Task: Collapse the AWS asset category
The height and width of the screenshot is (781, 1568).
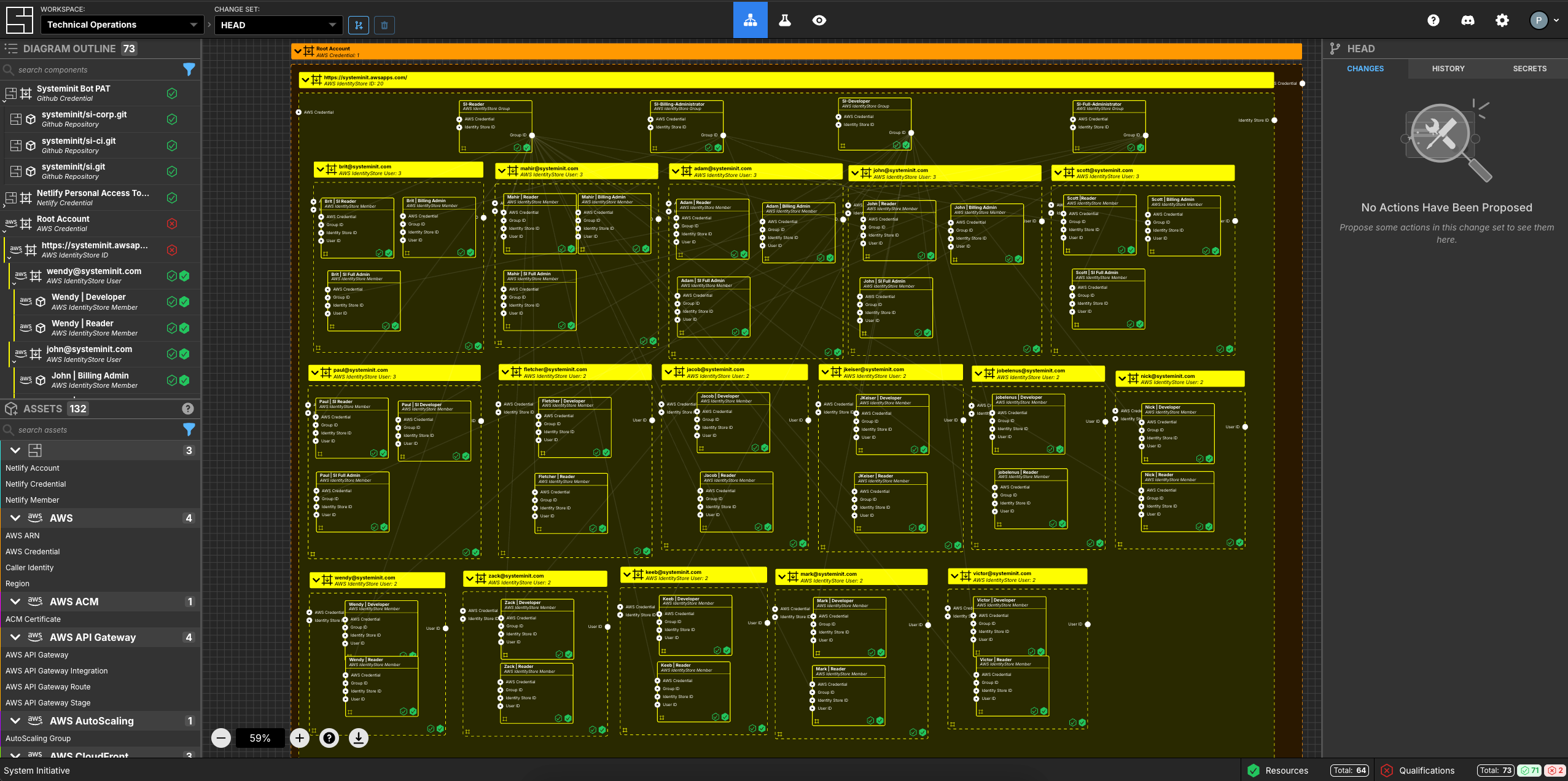Action: pyautogui.click(x=15, y=518)
